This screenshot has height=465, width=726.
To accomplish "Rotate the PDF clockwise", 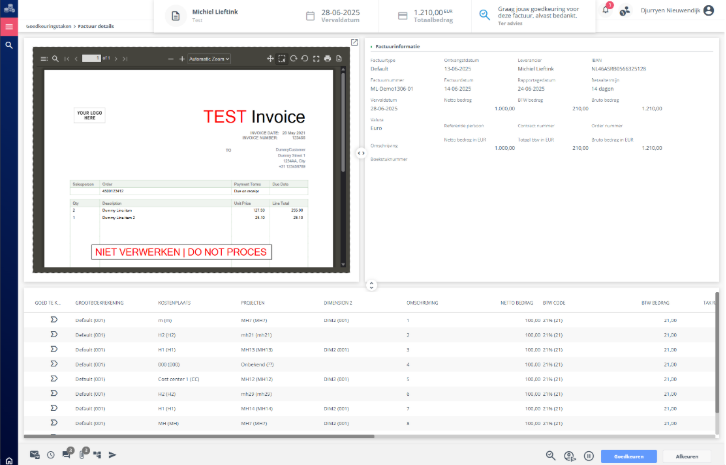I will tap(293, 58).
